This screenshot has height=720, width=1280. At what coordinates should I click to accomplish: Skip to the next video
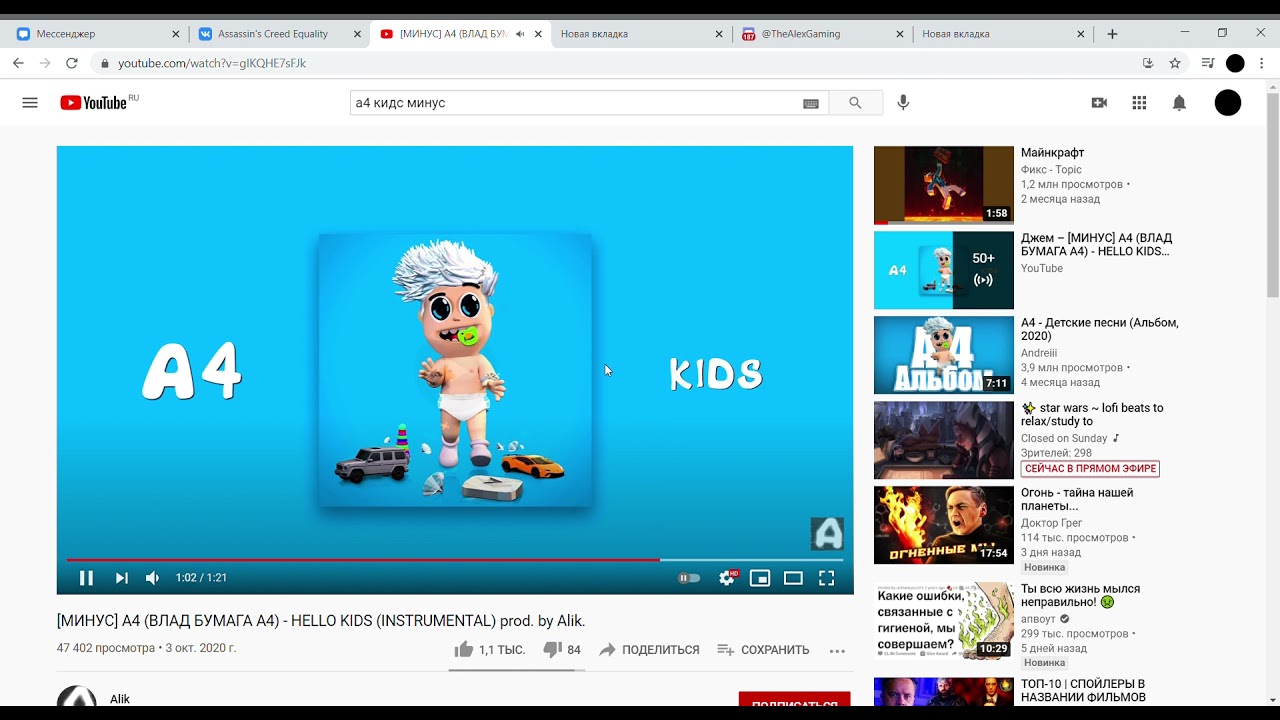click(121, 578)
